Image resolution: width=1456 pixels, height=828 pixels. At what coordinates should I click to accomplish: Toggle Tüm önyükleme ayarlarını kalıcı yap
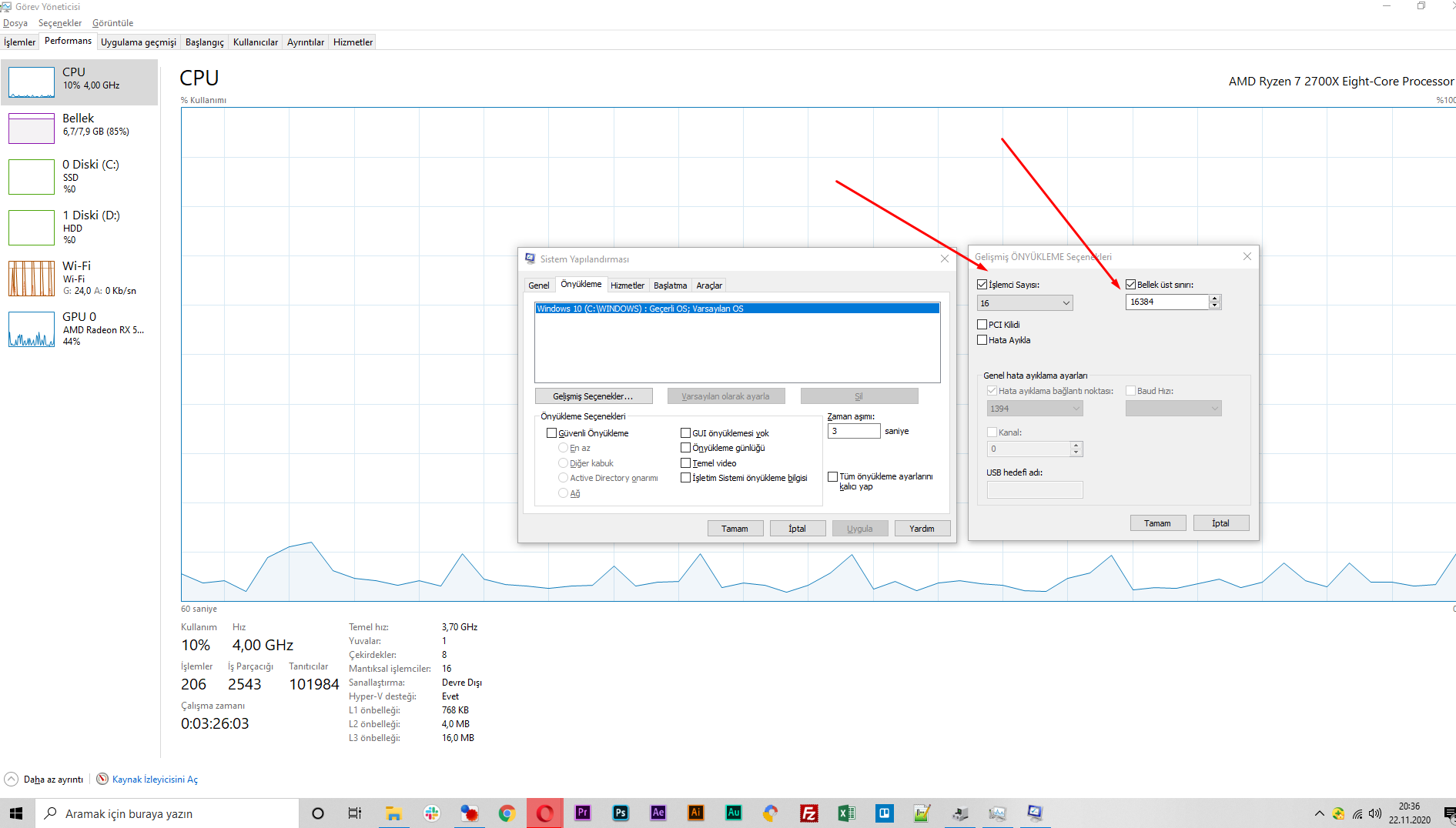click(x=832, y=477)
